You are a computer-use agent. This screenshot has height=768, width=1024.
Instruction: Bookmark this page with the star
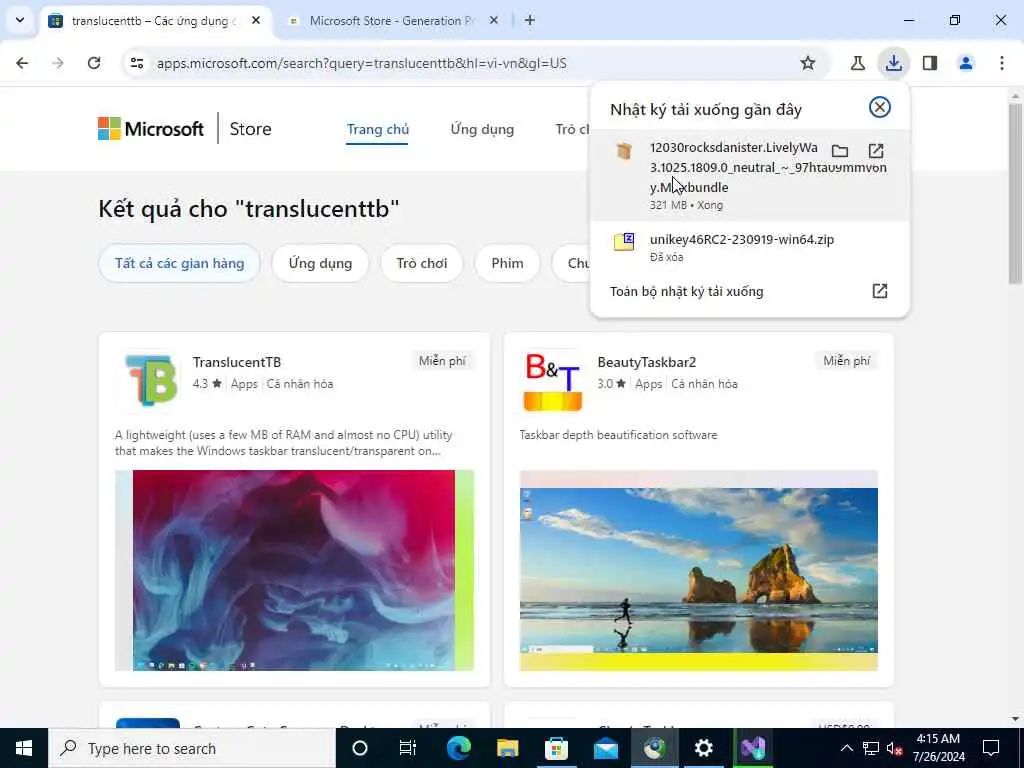point(808,63)
